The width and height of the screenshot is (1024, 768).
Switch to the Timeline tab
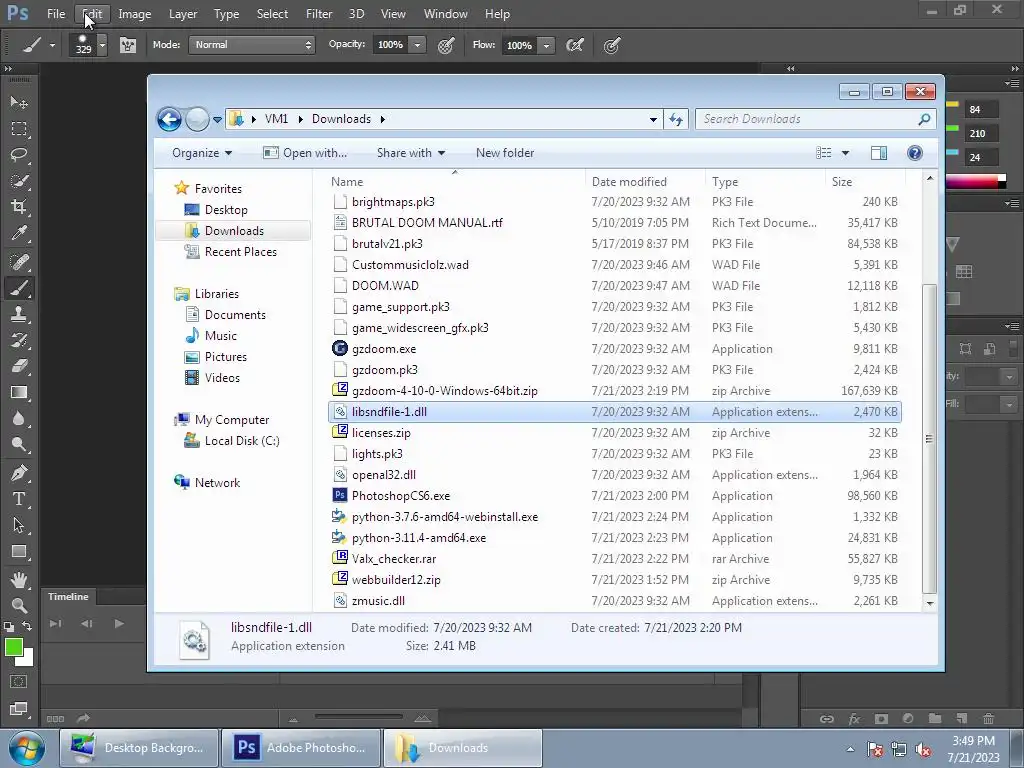(68, 596)
